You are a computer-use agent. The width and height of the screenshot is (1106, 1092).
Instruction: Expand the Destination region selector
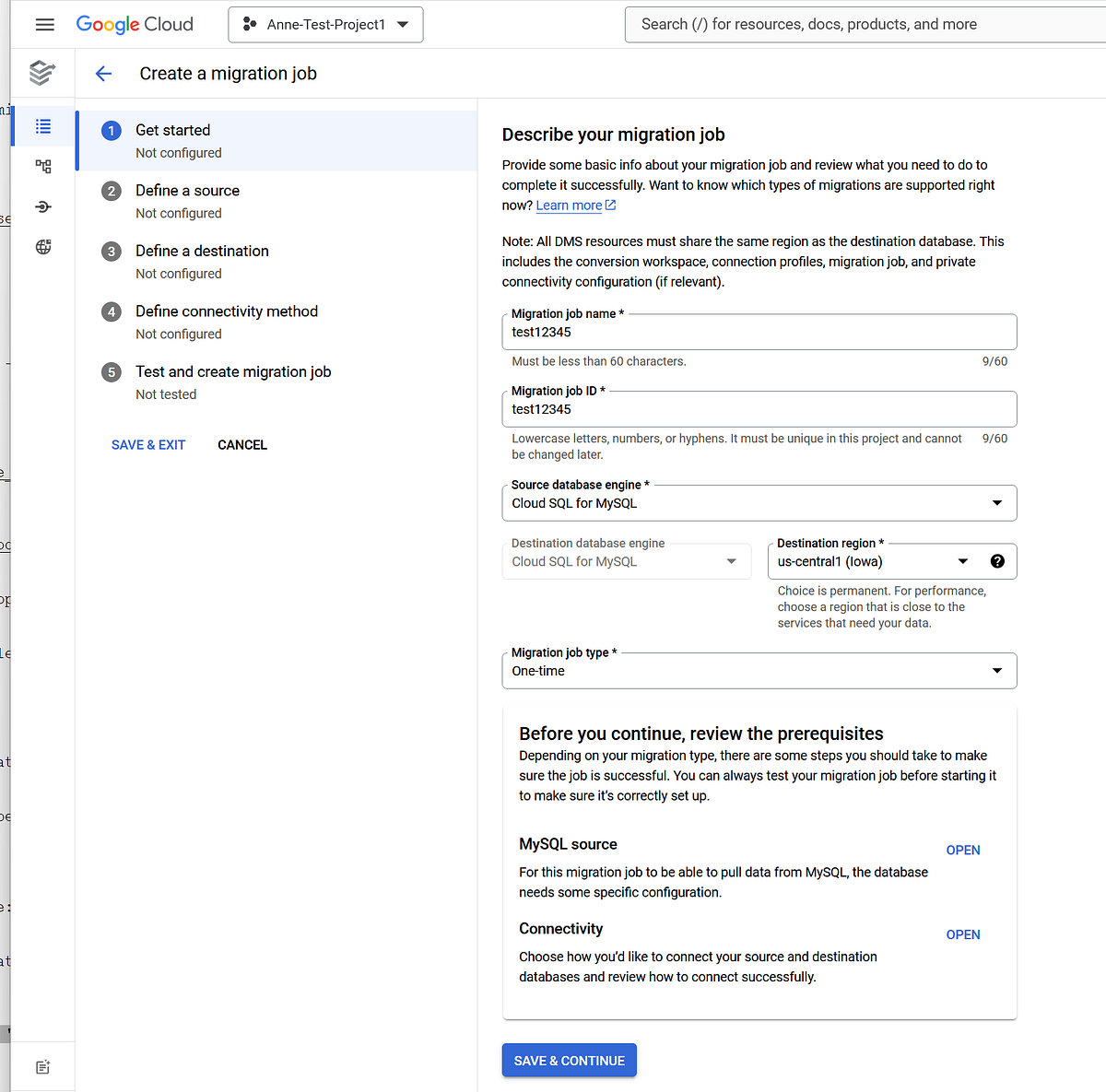(962, 560)
